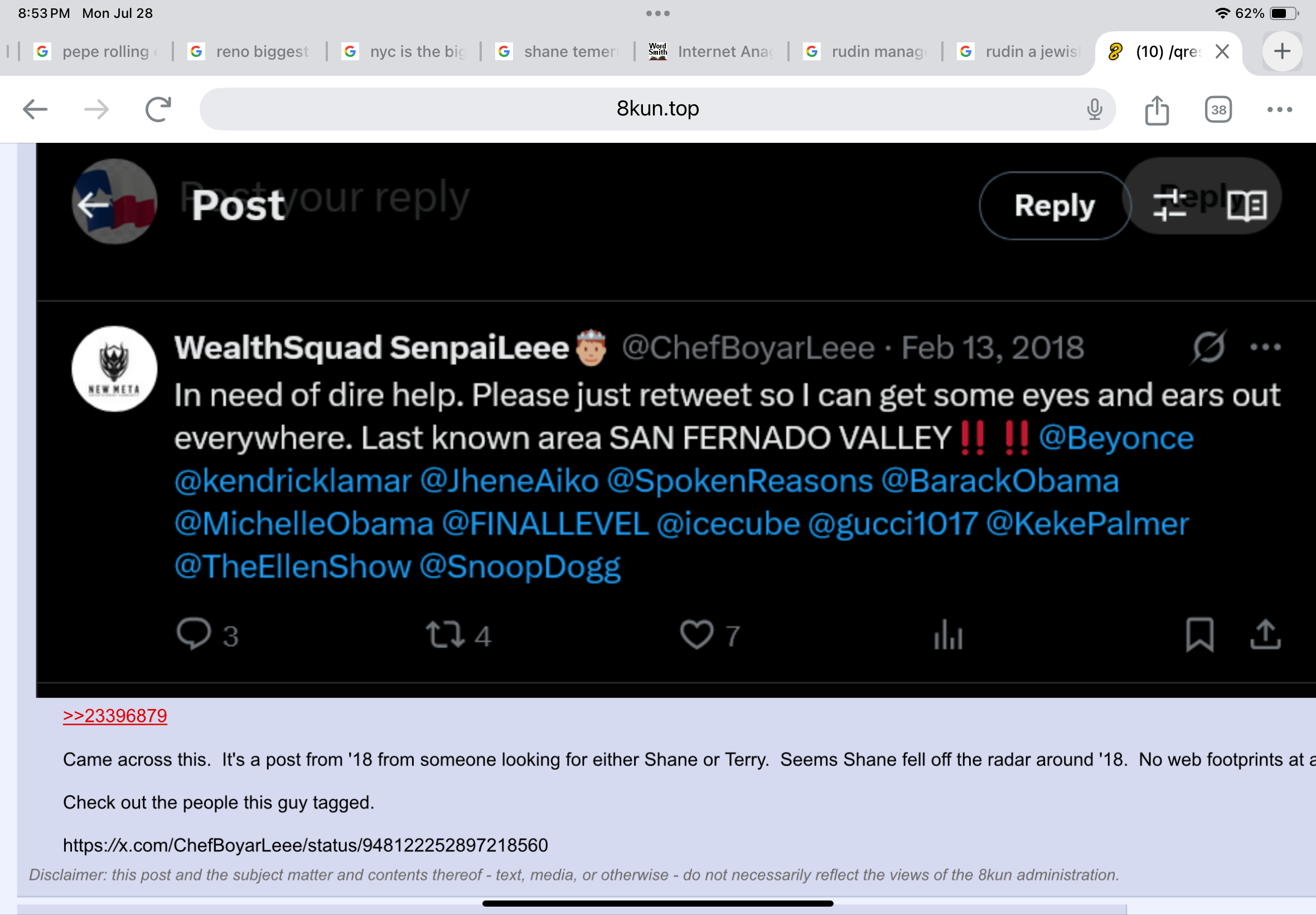Image resolution: width=1316 pixels, height=915 pixels.
Task: Close the /qresearch/ tab
Action: [1222, 51]
